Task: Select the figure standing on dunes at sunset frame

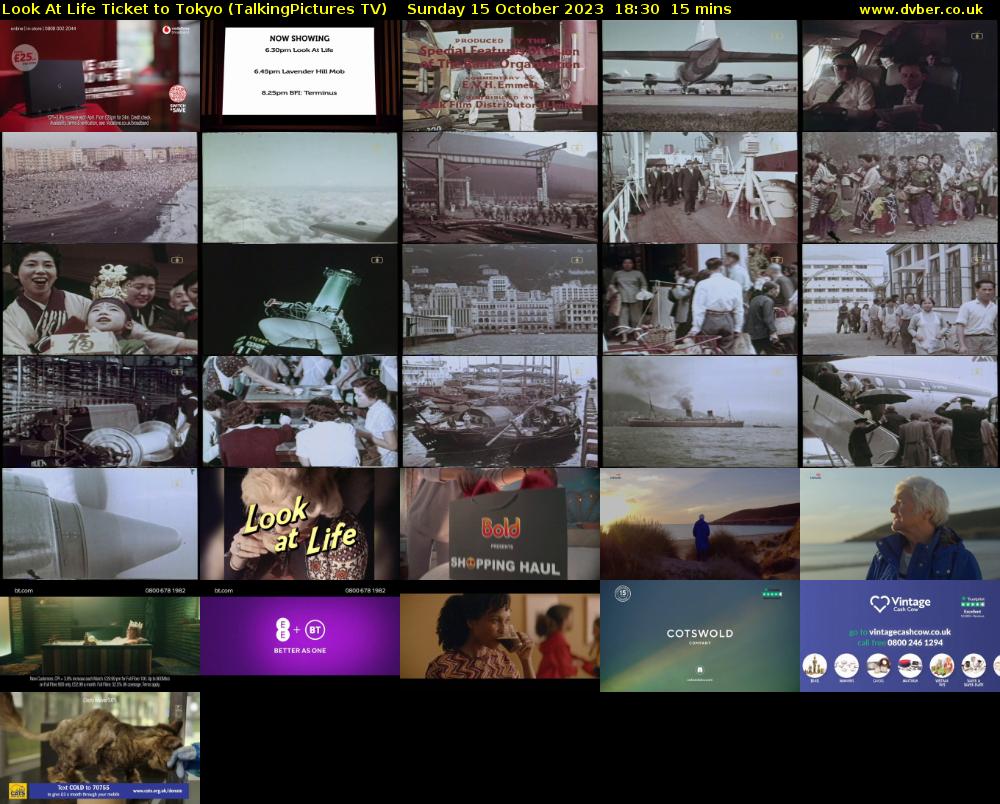Action: [700, 523]
